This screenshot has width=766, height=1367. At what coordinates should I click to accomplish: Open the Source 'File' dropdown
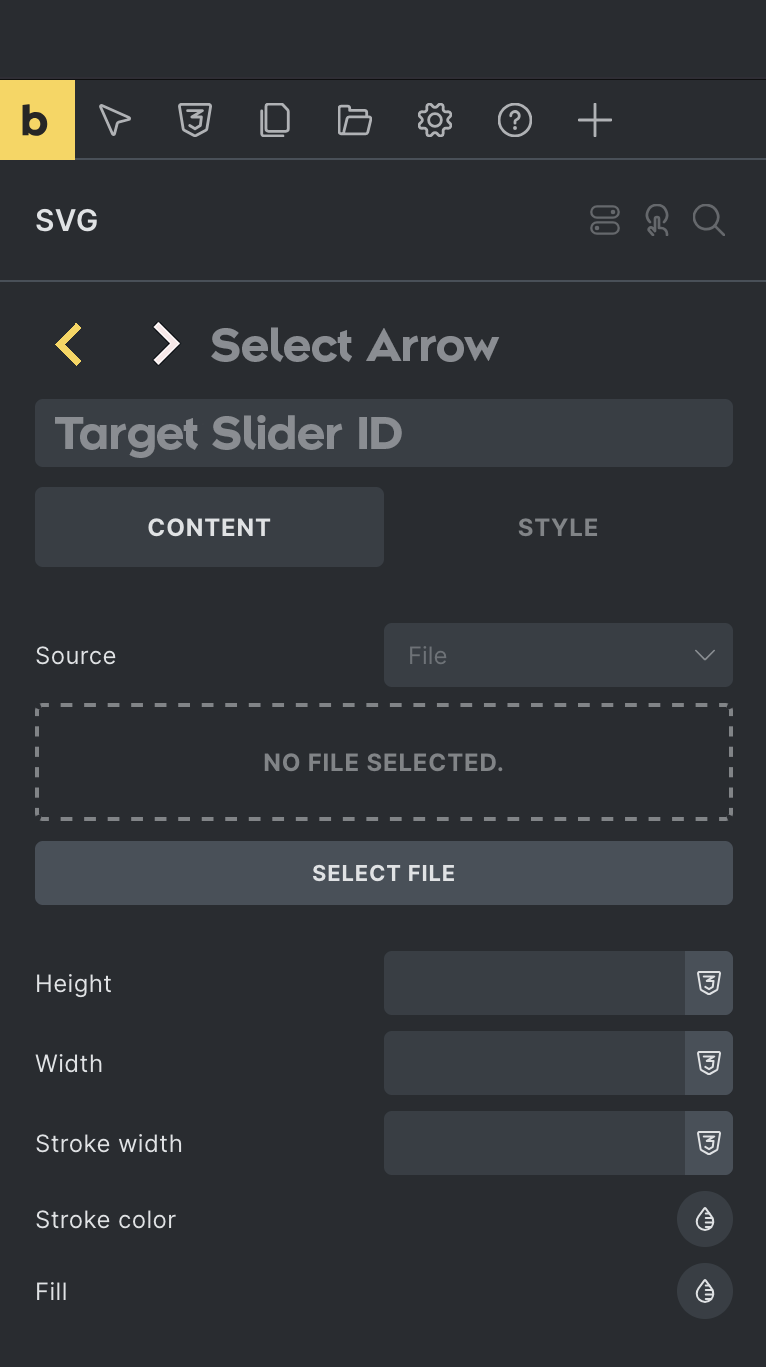[x=558, y=655]
